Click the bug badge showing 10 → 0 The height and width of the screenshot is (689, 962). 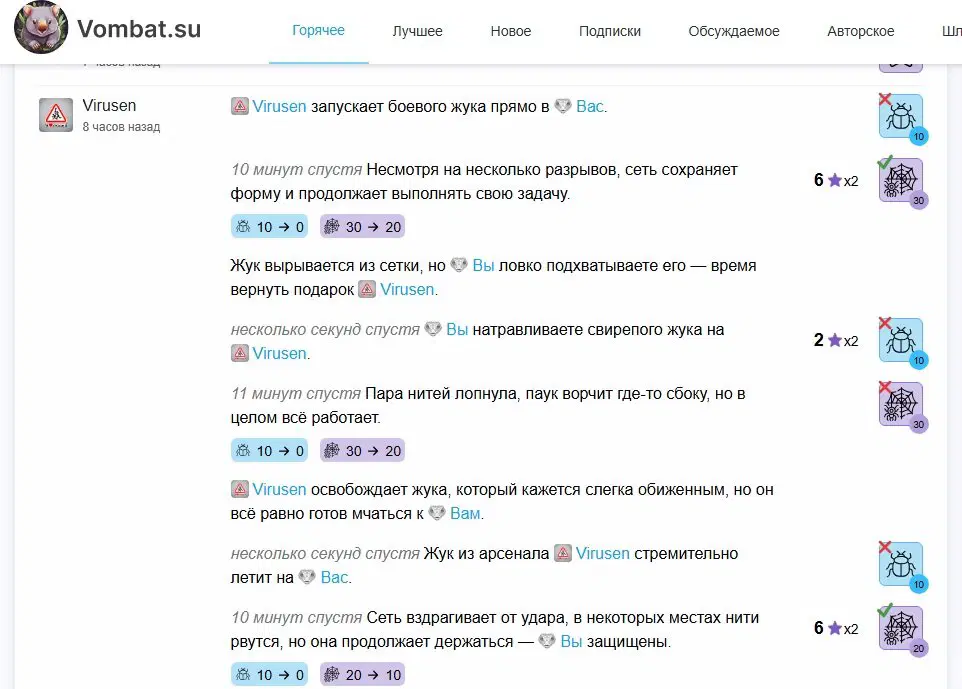(268, 226)
